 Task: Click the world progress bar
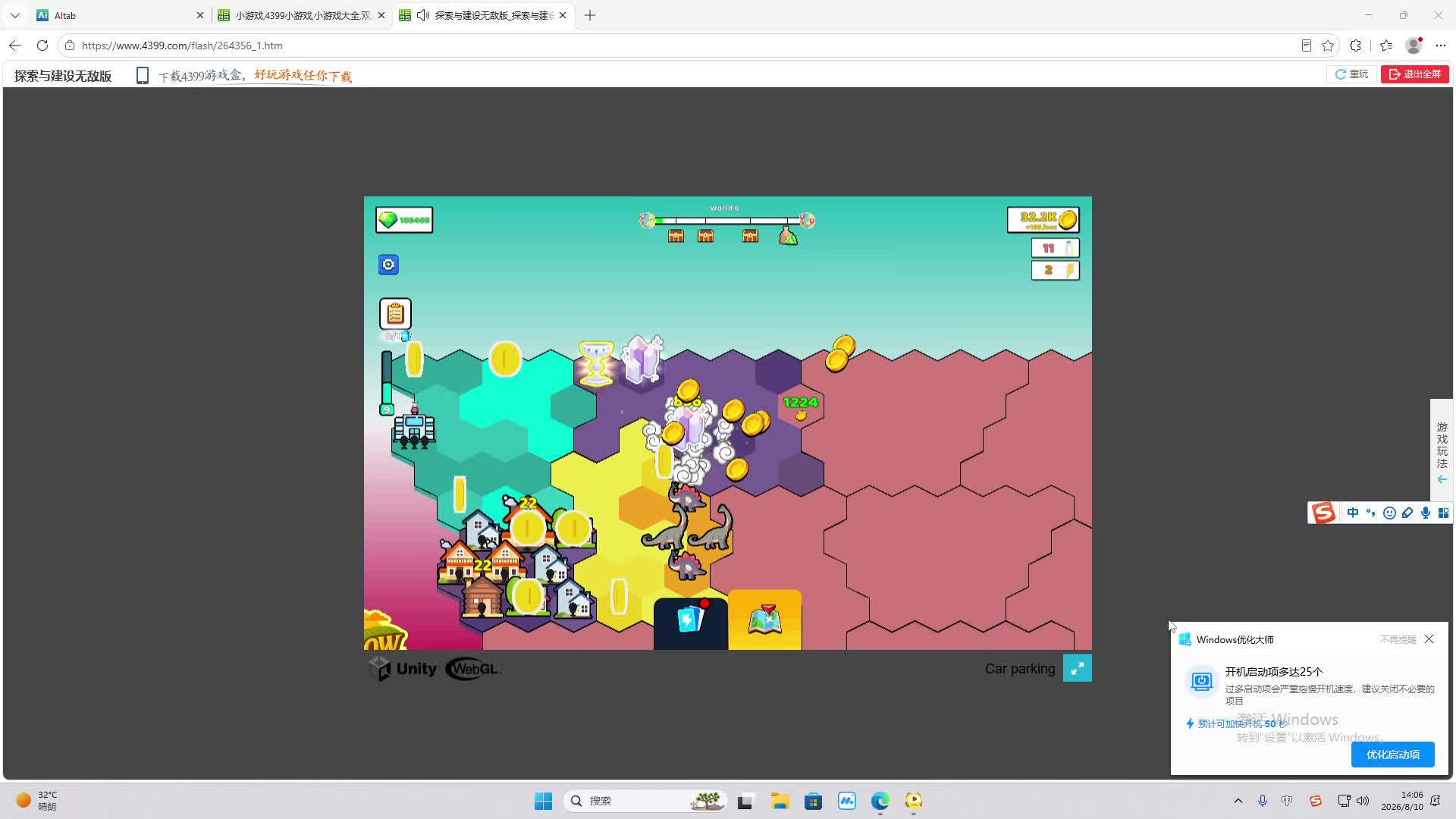726,221
